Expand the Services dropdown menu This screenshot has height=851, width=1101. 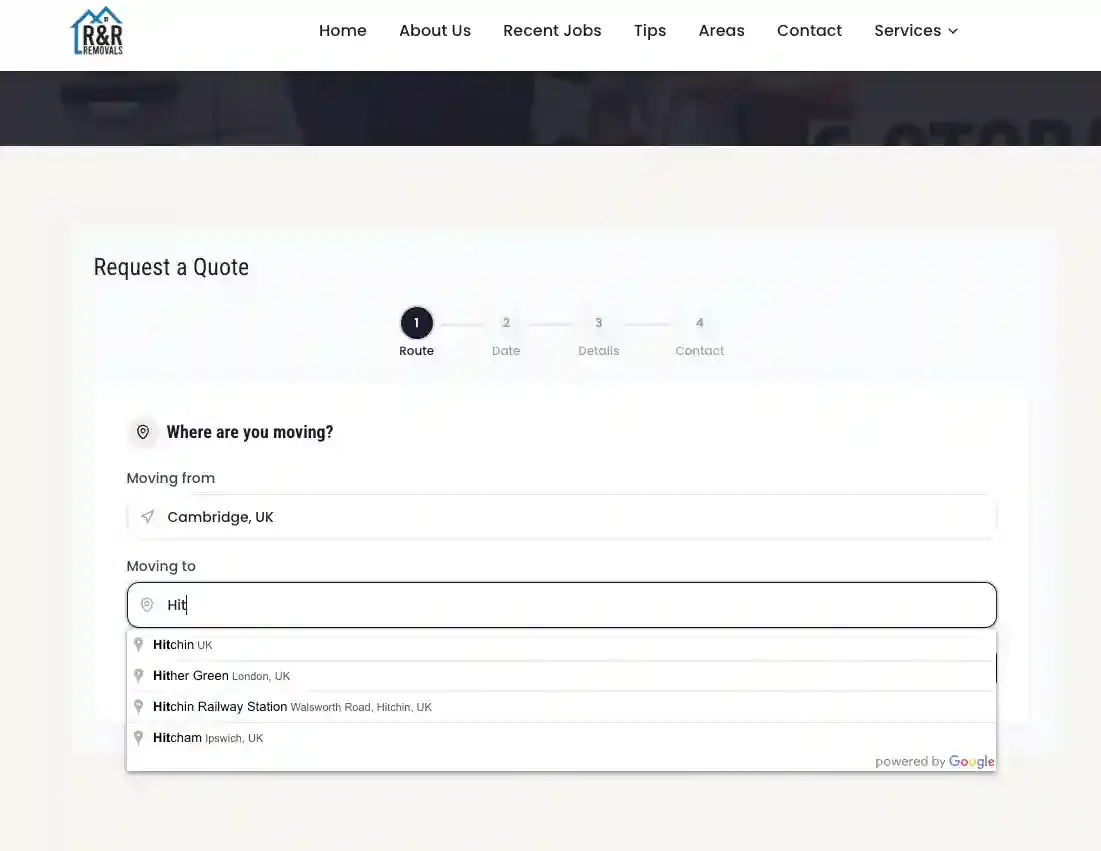(915, 30)
